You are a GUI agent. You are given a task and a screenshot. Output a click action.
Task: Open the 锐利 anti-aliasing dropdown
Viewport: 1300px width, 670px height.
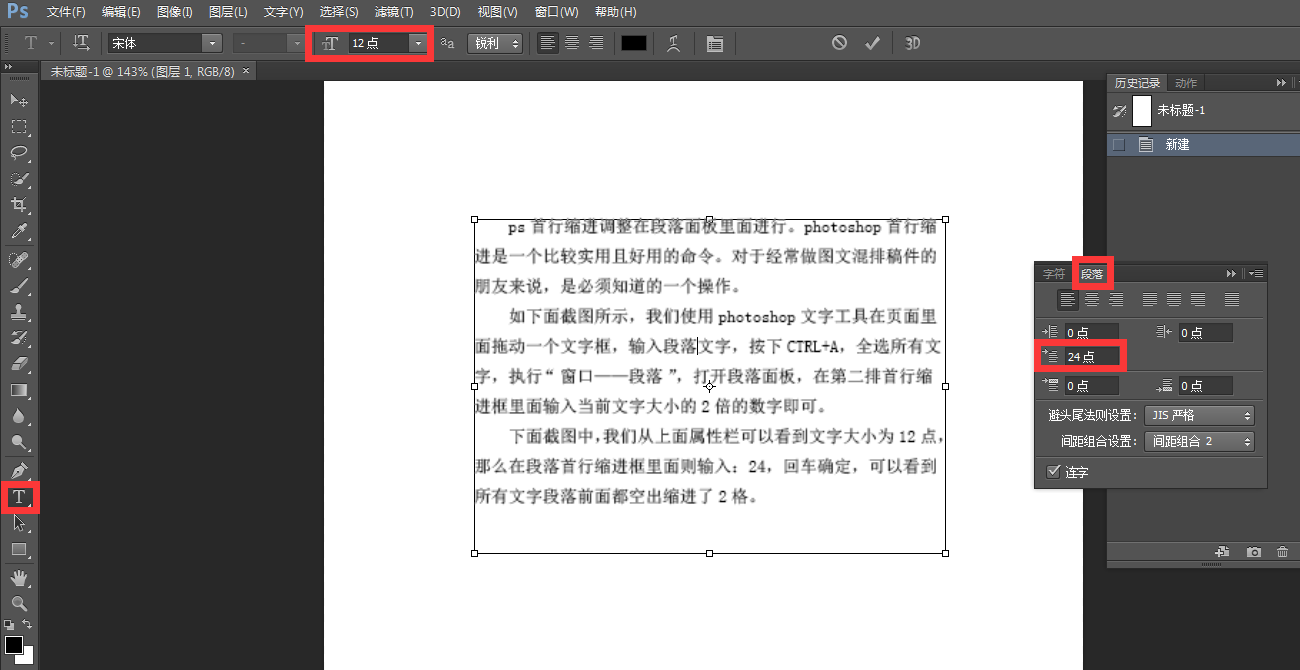point(496,43)
